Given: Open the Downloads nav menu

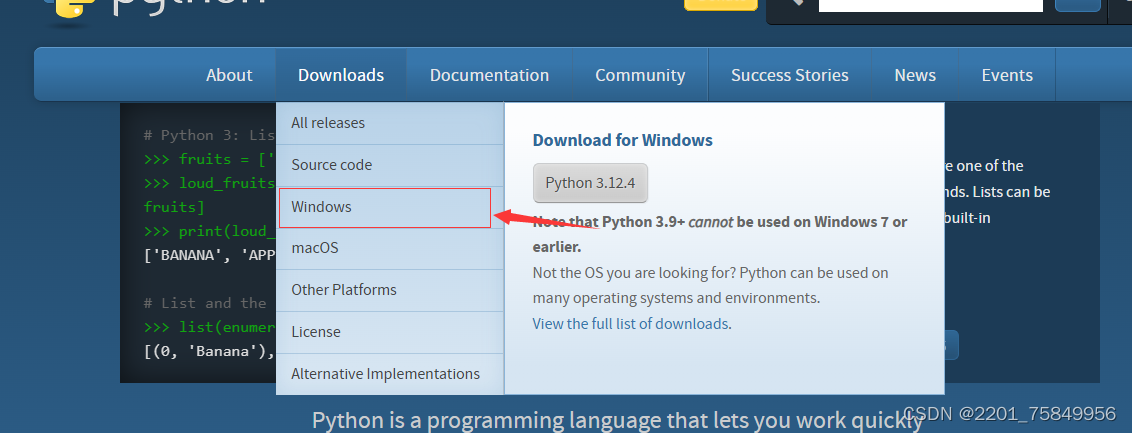Looking at the screenshot, I should (x=341, y=75).
